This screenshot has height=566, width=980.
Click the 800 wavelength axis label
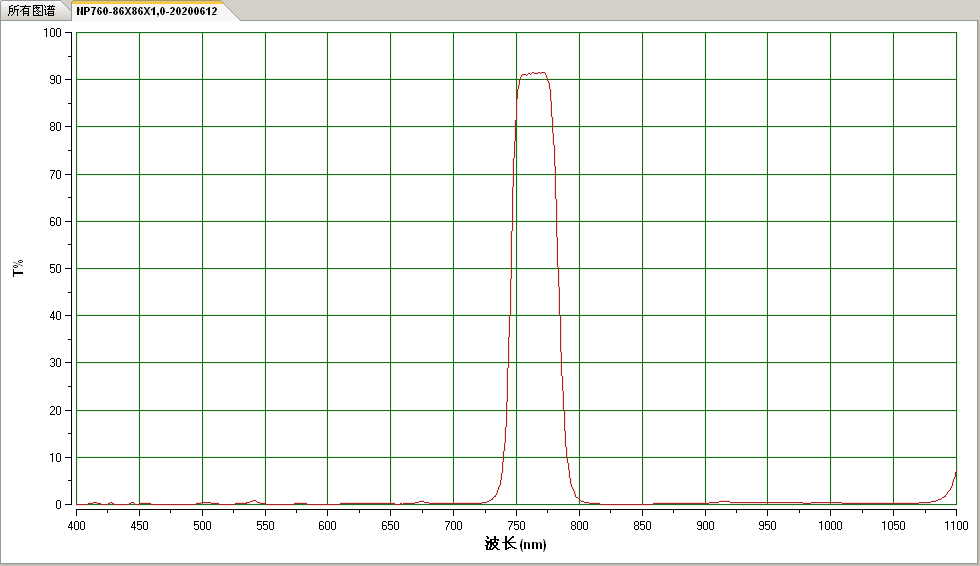click(x=579, y=526)
